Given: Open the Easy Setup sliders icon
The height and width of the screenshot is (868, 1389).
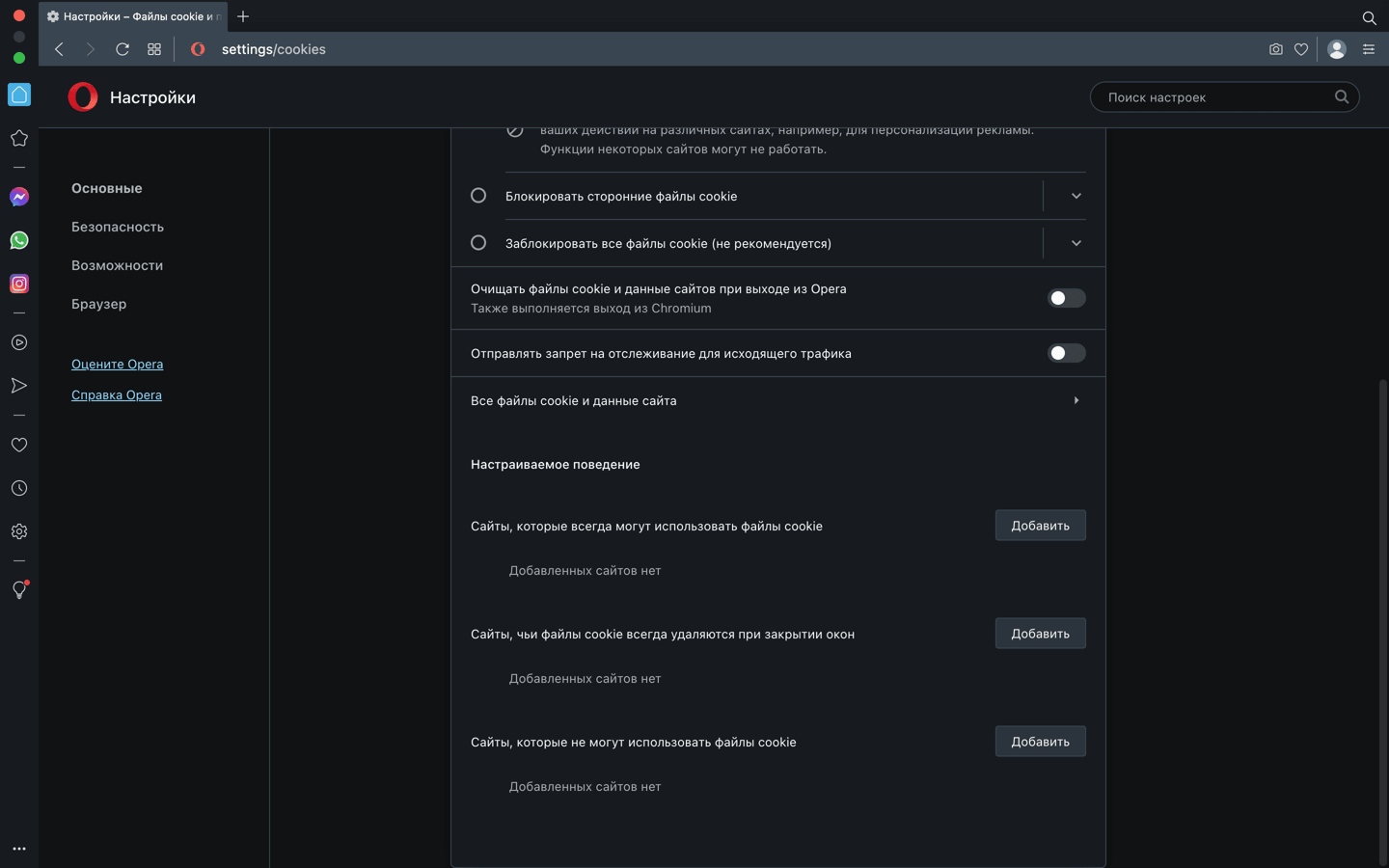Looking at the screenshot, I should 1369,49.
